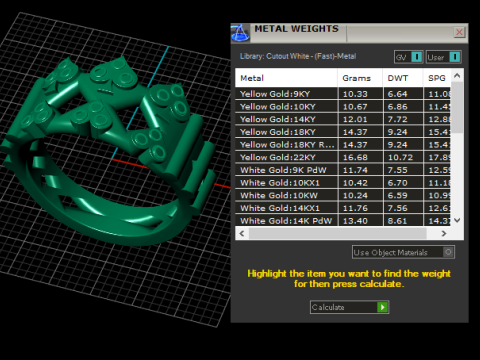Click the left arrow of the horizontal scrollbar

pos(242,233)
